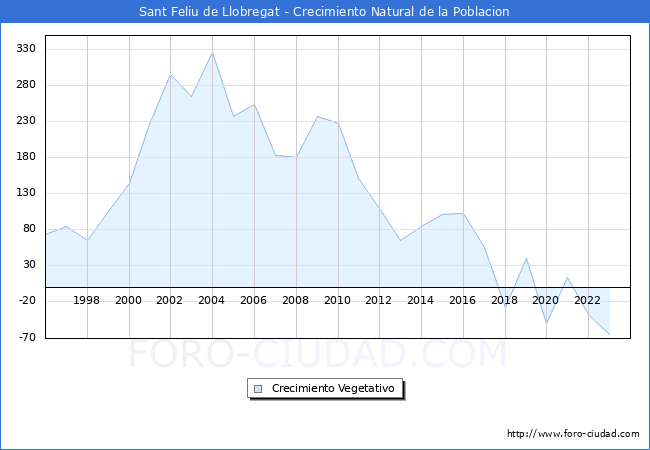This screenshot has width=650, height=450.
Task: Click the 2004 x-axis label
Action: pyautogui.click(x=211, y=300)
